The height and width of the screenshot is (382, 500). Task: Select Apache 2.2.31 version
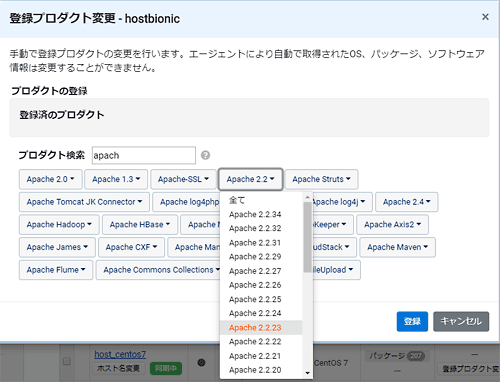pyautogui.click(x=261, y=243)
